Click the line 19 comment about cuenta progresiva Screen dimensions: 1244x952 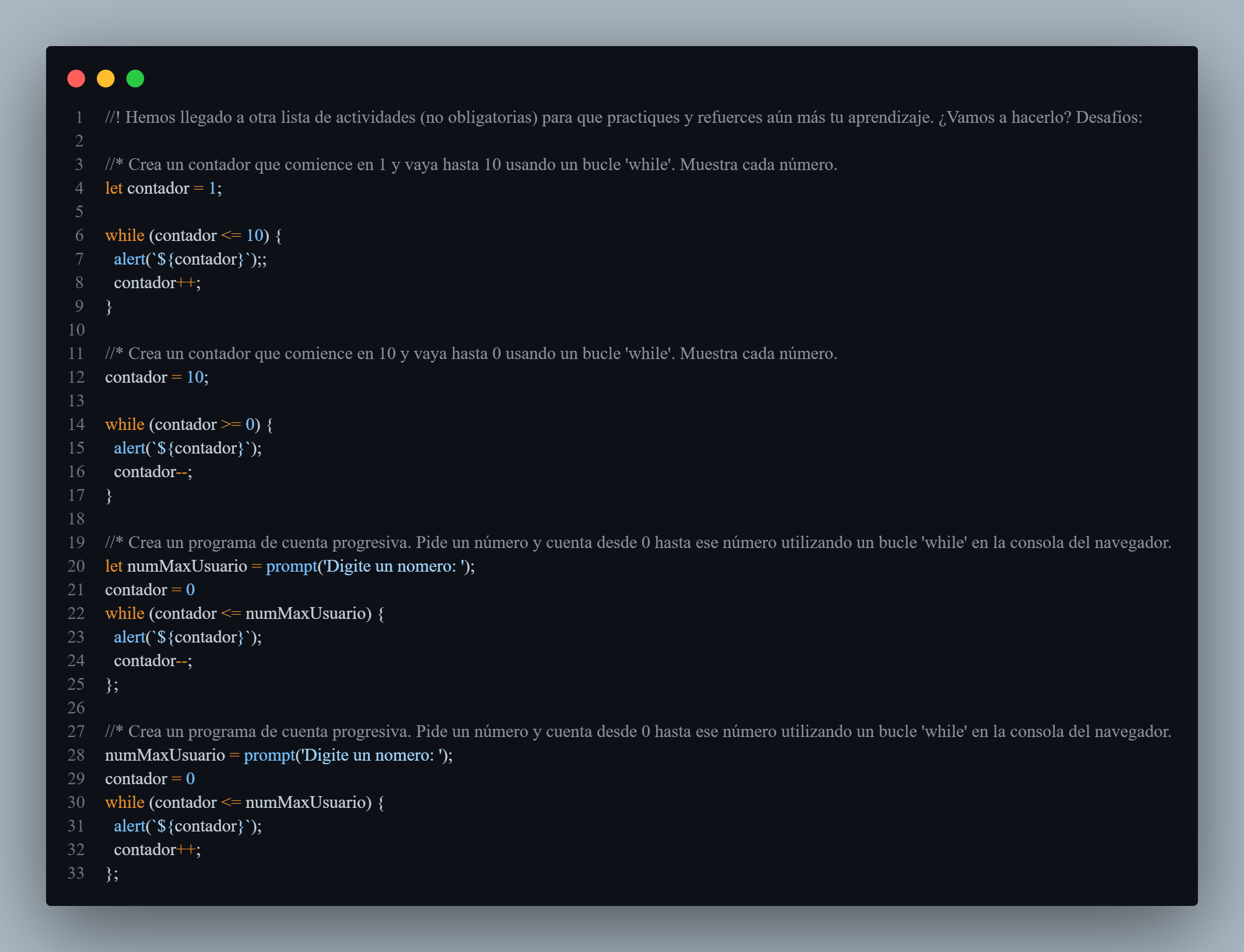tap(638, 542)
